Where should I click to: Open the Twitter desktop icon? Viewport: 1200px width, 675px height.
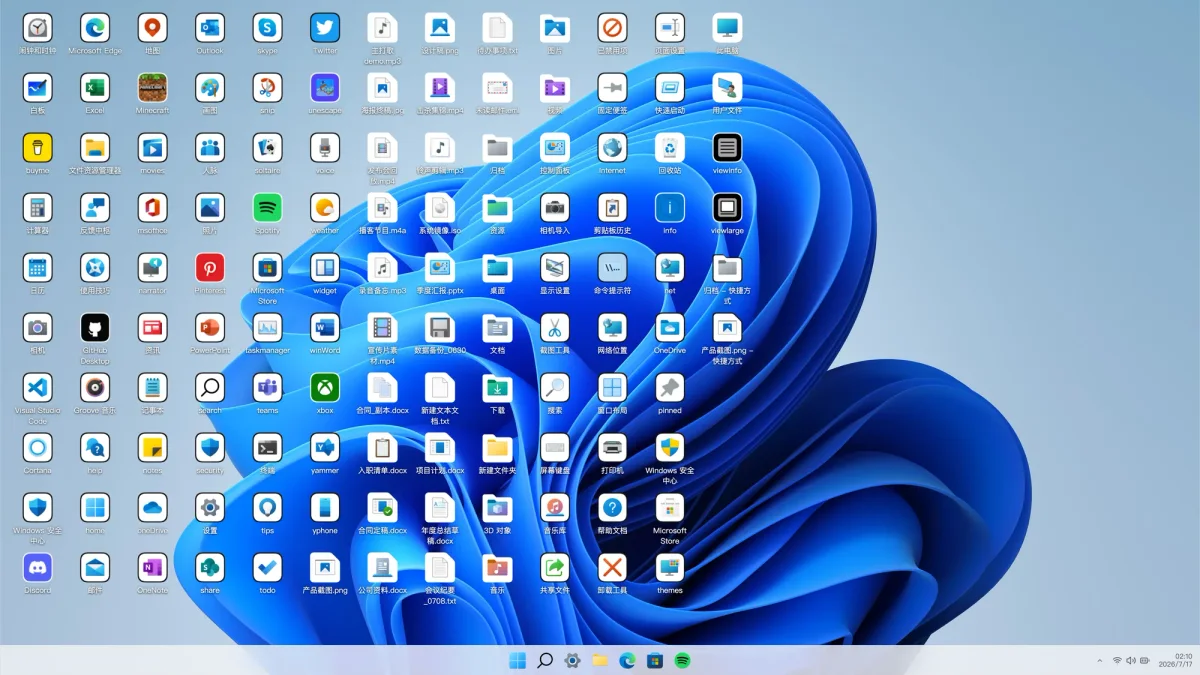(x=325, y=28)
